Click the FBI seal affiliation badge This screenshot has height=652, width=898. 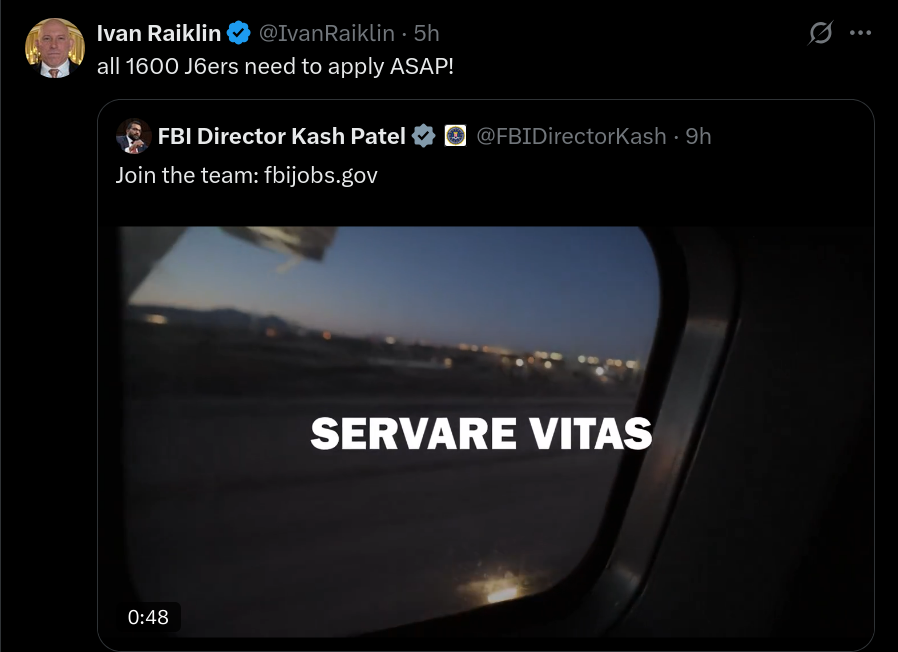[x=455, y=136]
